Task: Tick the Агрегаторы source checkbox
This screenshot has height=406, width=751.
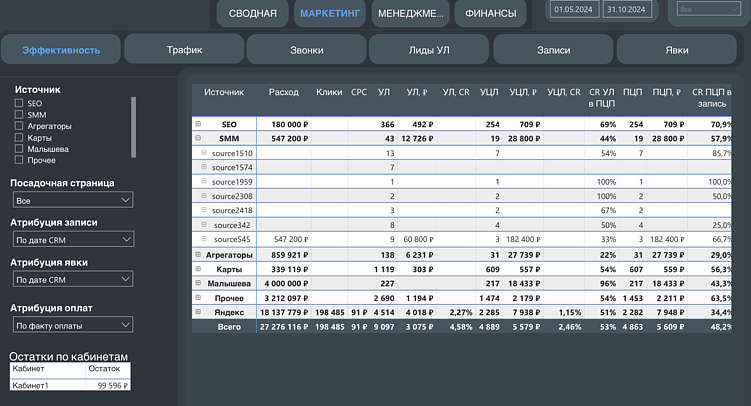Action: (19, 126)
